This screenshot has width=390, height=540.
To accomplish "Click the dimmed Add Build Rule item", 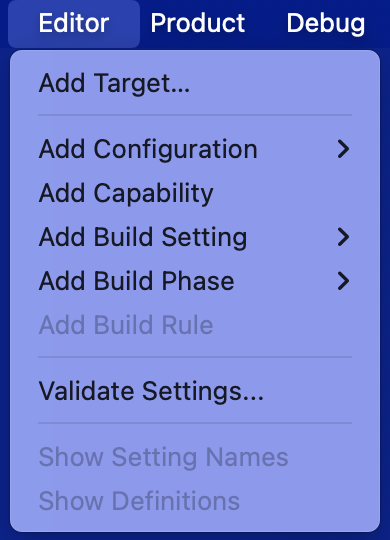I will (x=195, y=325).
